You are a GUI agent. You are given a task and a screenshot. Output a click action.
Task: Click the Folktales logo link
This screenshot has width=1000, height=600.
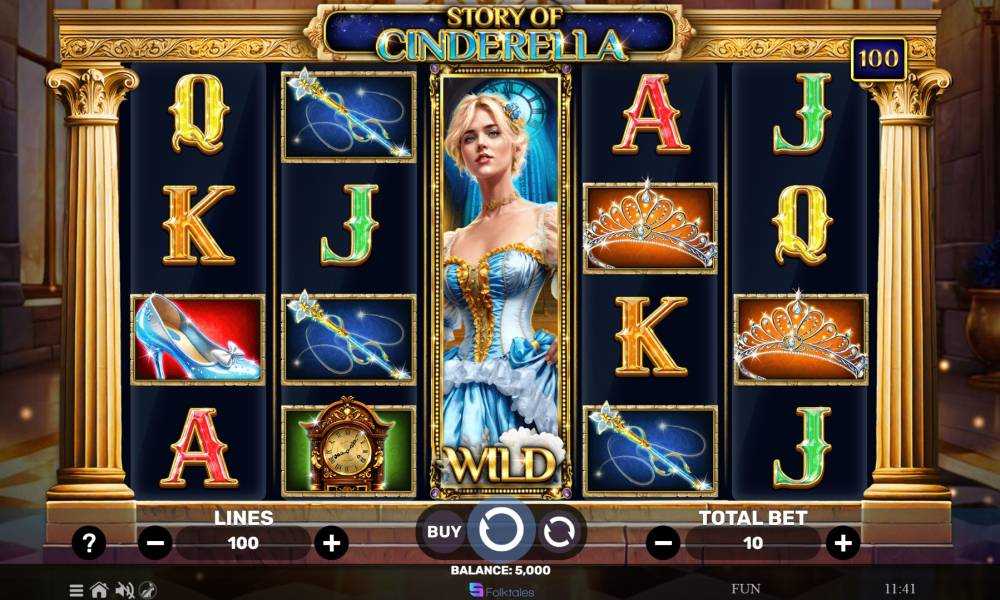tap(501, 590)
